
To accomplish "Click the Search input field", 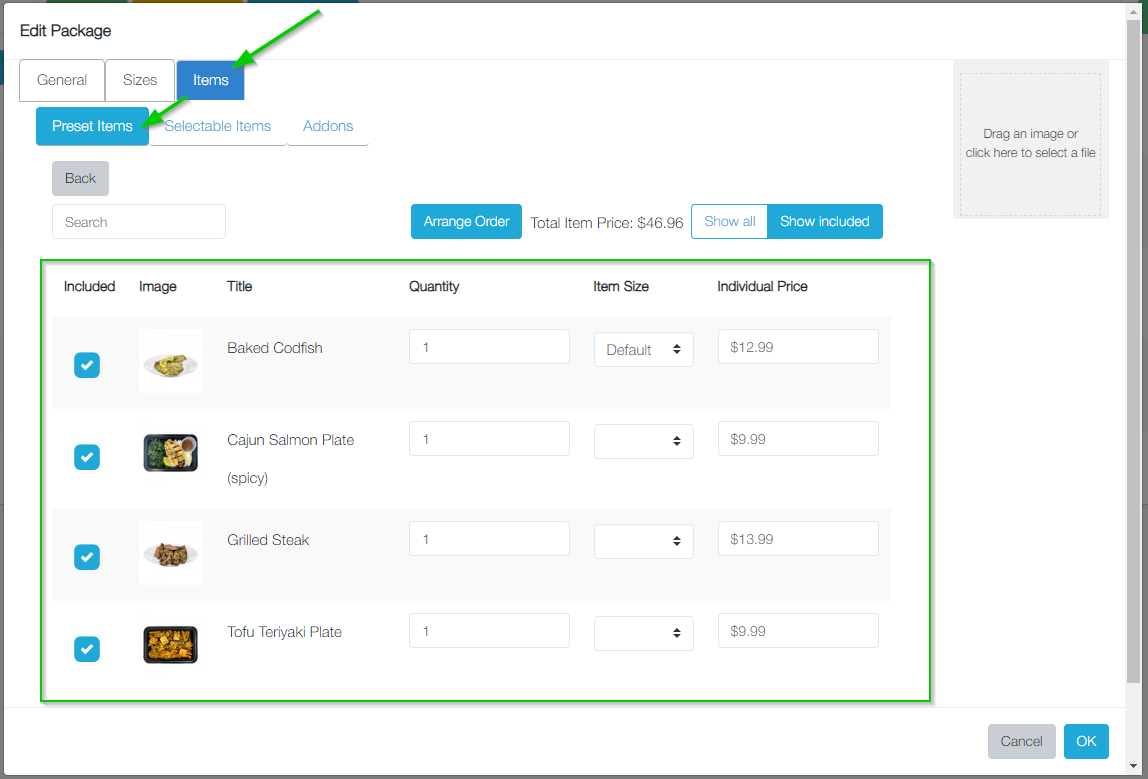I will pos(138,222).
